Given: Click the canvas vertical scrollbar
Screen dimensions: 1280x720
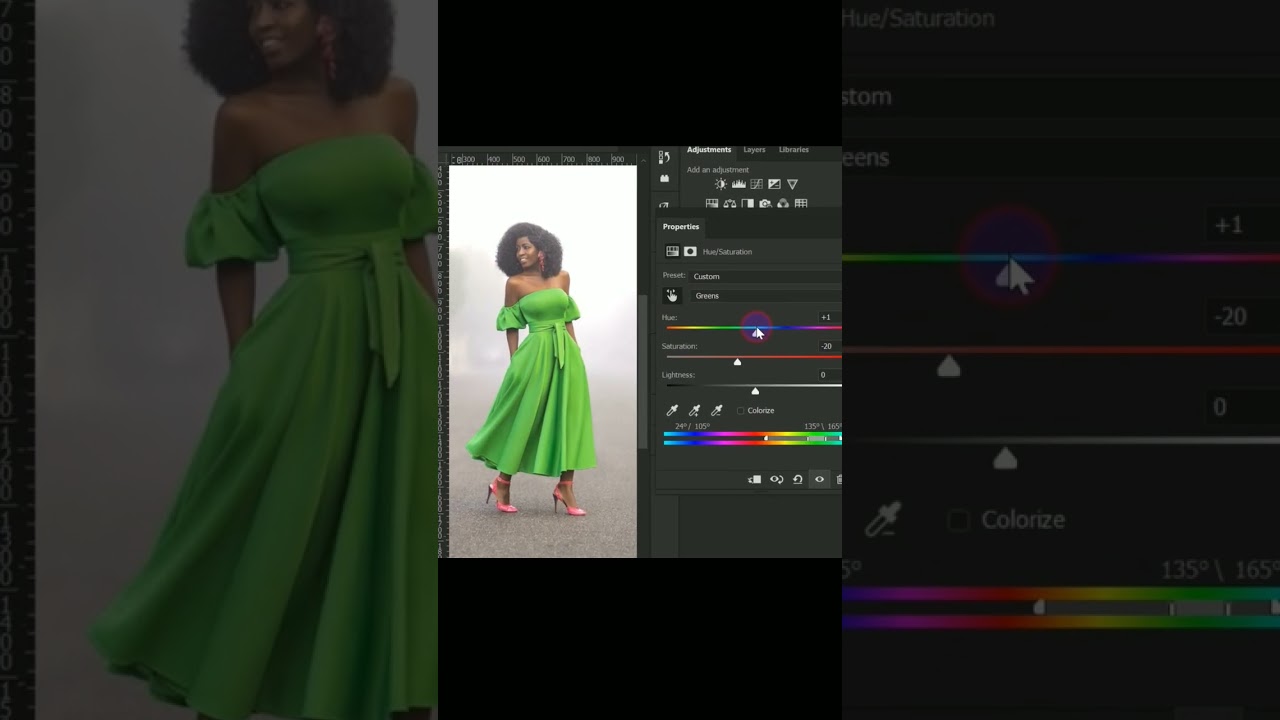Looking at the screenshot, I should [x=644, y=370].
